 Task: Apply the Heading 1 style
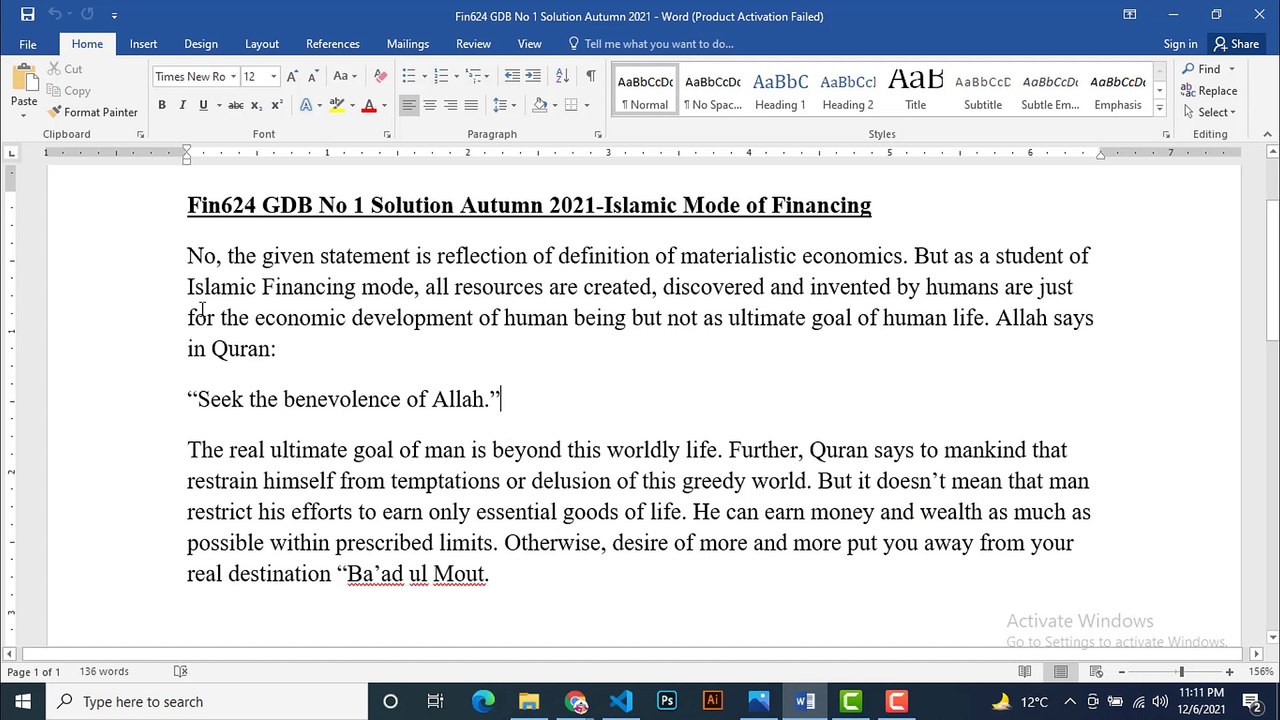coord(780,91)
